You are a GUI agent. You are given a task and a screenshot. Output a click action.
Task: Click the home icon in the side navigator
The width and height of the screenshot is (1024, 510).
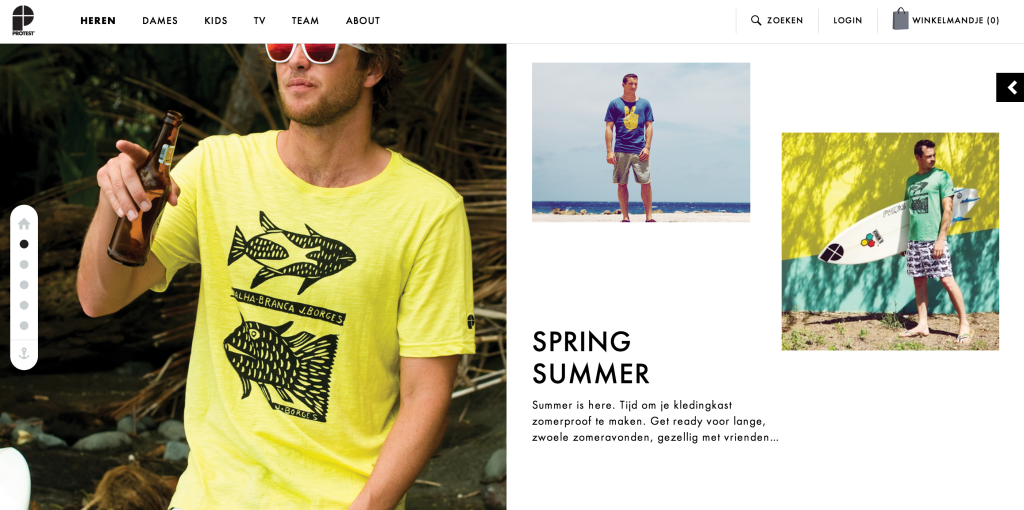(24, 224)
